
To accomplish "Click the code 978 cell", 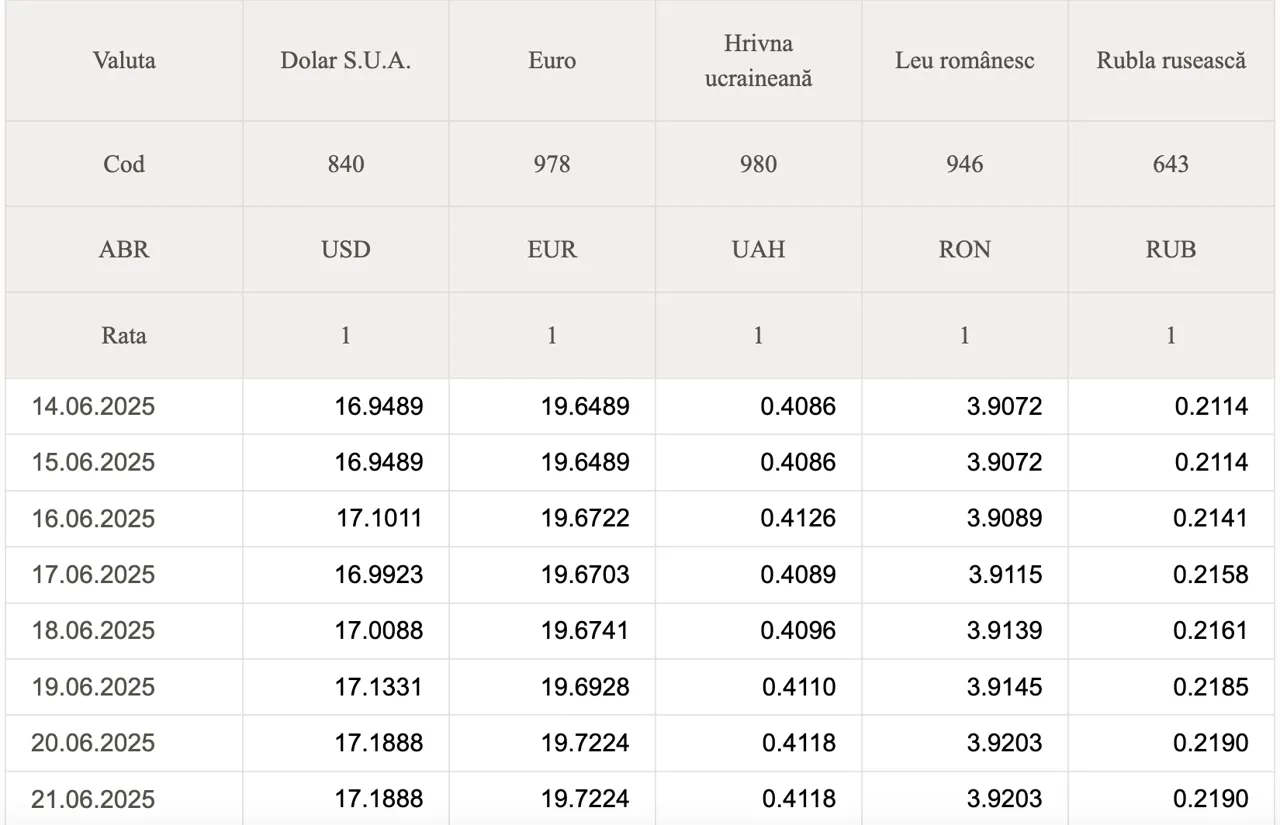I will tap(552, 164).
